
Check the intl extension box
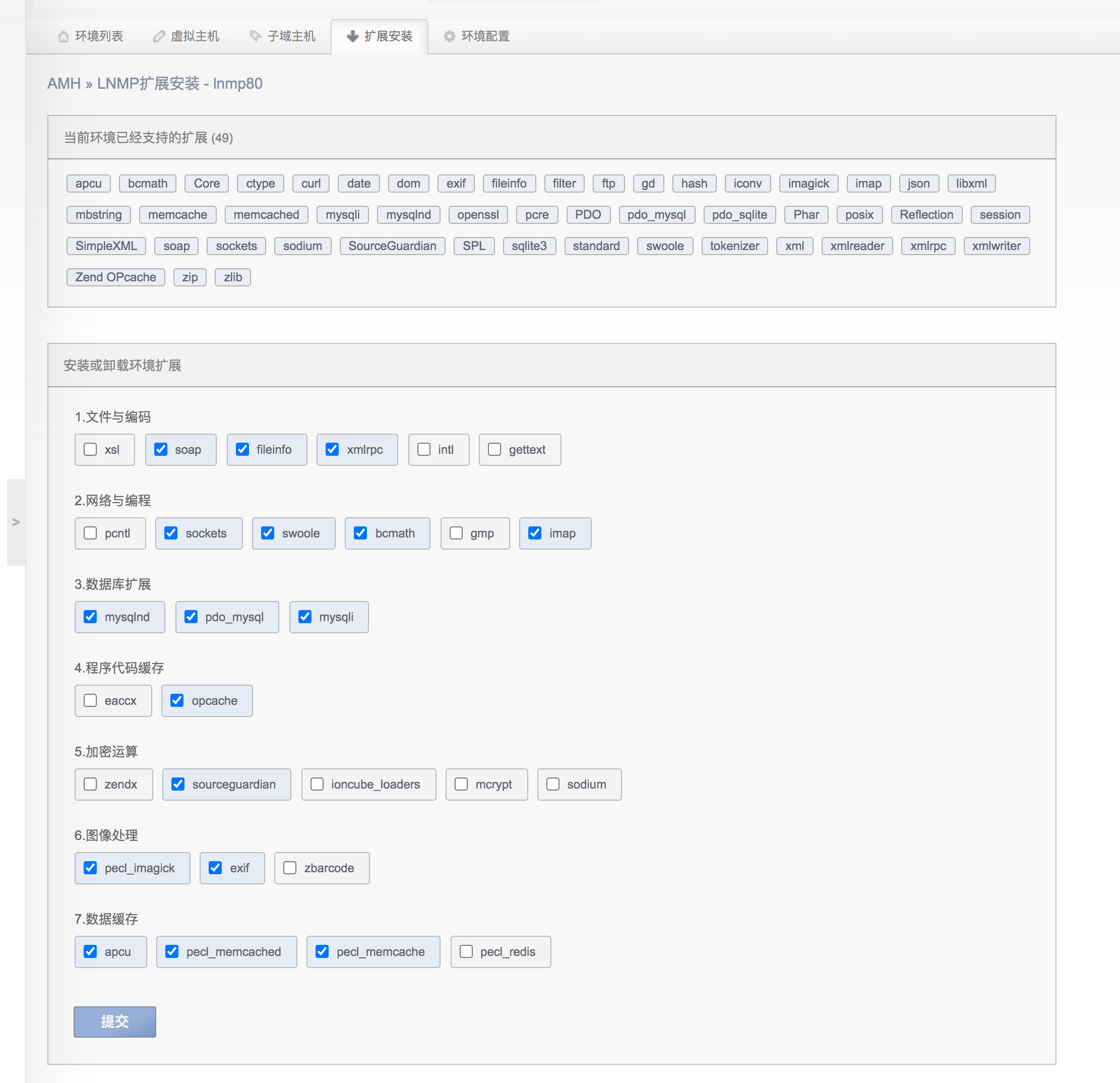[424, 449]
